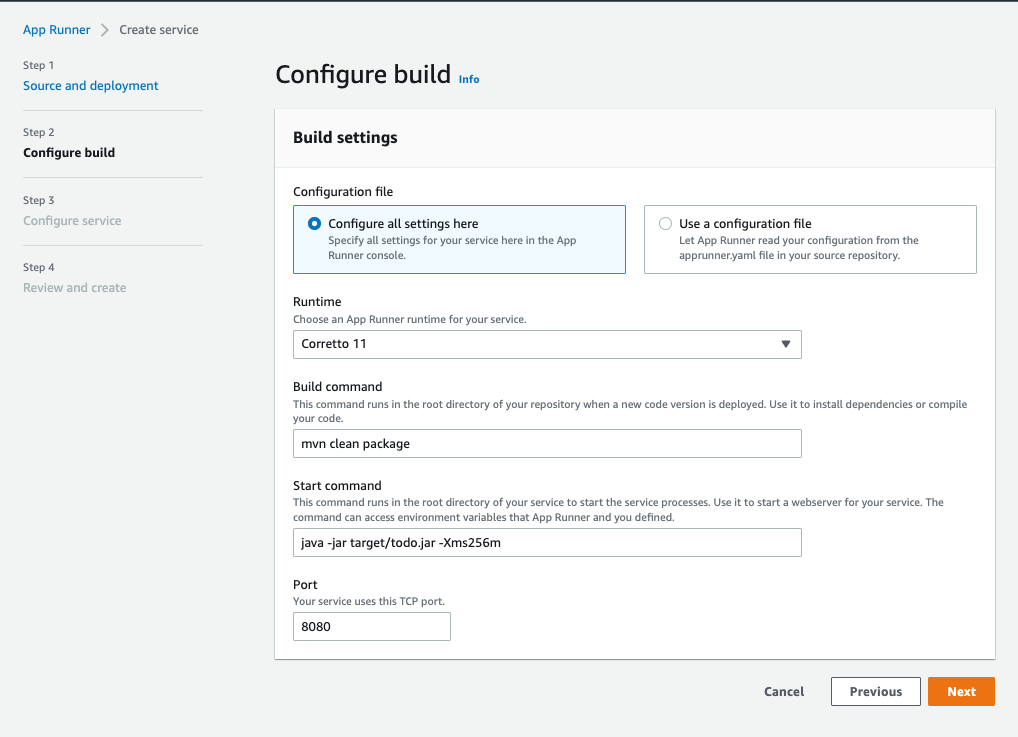
Task: Focus the Build command input field
Action: pyautogui.click(x=546, y=443)
